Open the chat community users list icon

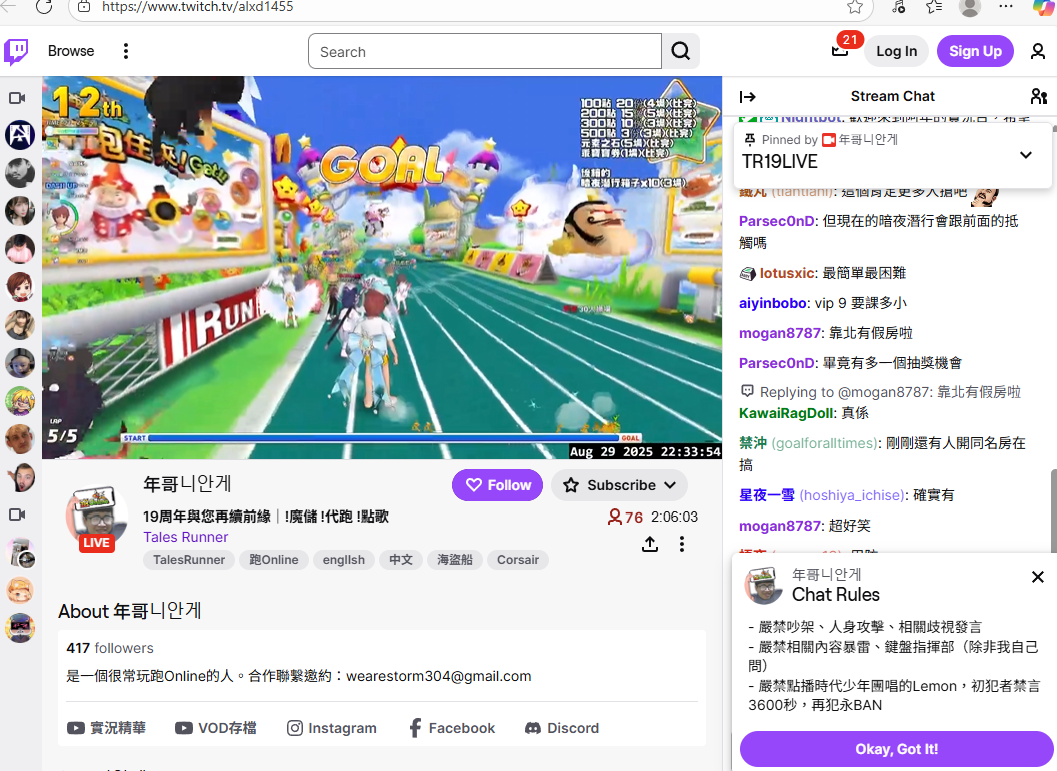pyautogui.click(x=1038, y=97)
